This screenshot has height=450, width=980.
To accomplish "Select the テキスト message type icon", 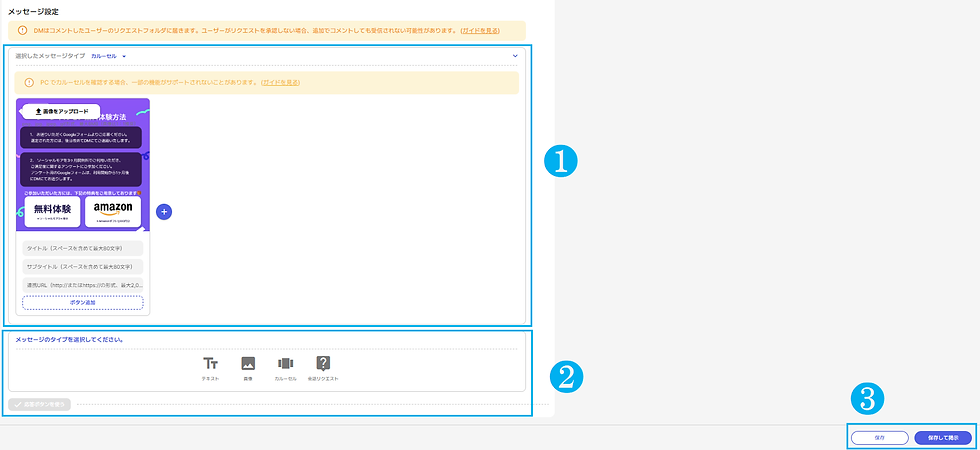I will (210, 364).
